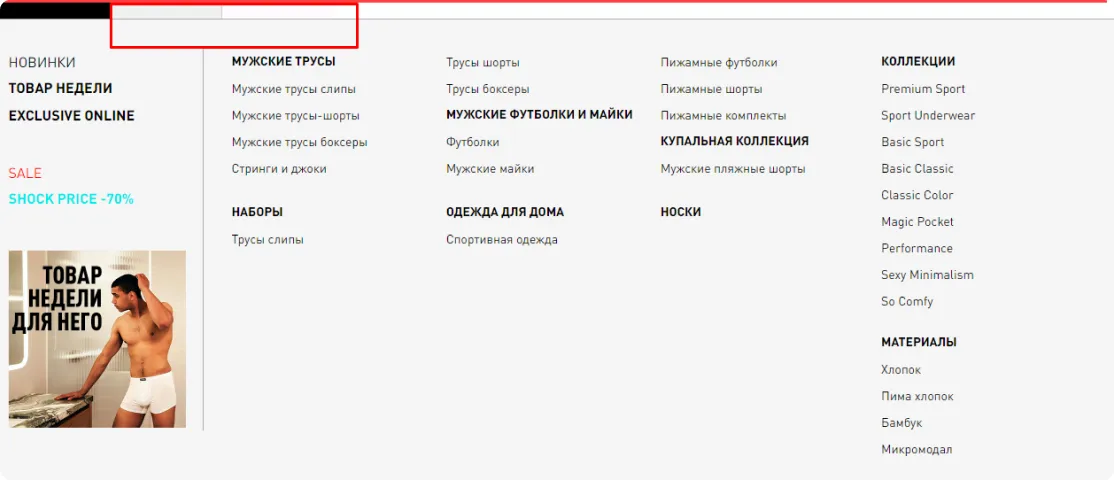The width and height of the screenshot is (1114, 480).
Task: Choose the Magic Pocket collection
Action: [917, 222]
